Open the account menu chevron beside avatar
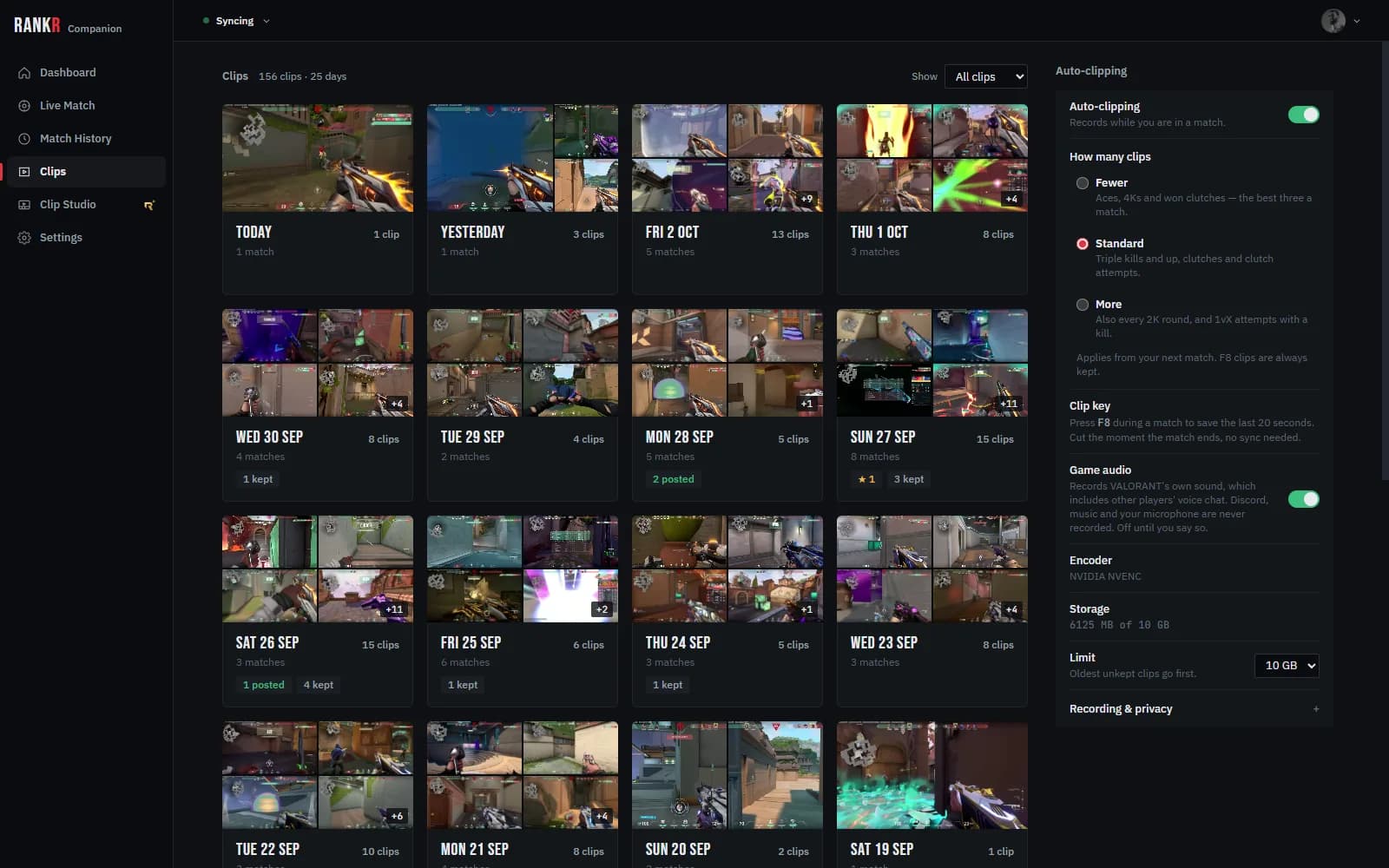The image size is (1389, 868). point(1357,21)
